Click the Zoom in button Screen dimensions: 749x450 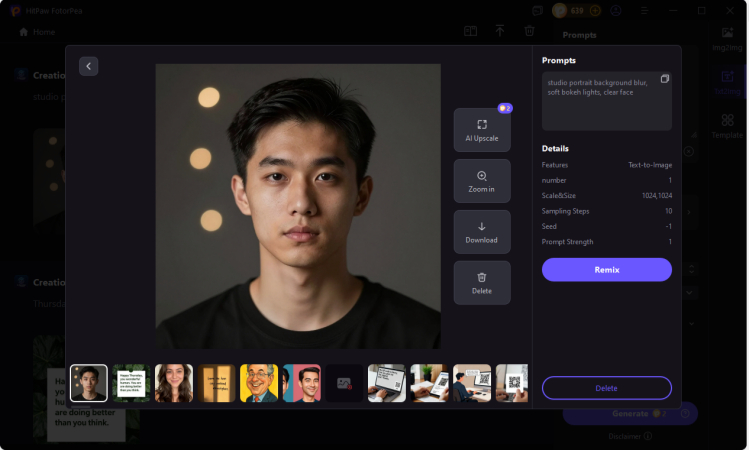pyautogui.click(x=482, y=181)
